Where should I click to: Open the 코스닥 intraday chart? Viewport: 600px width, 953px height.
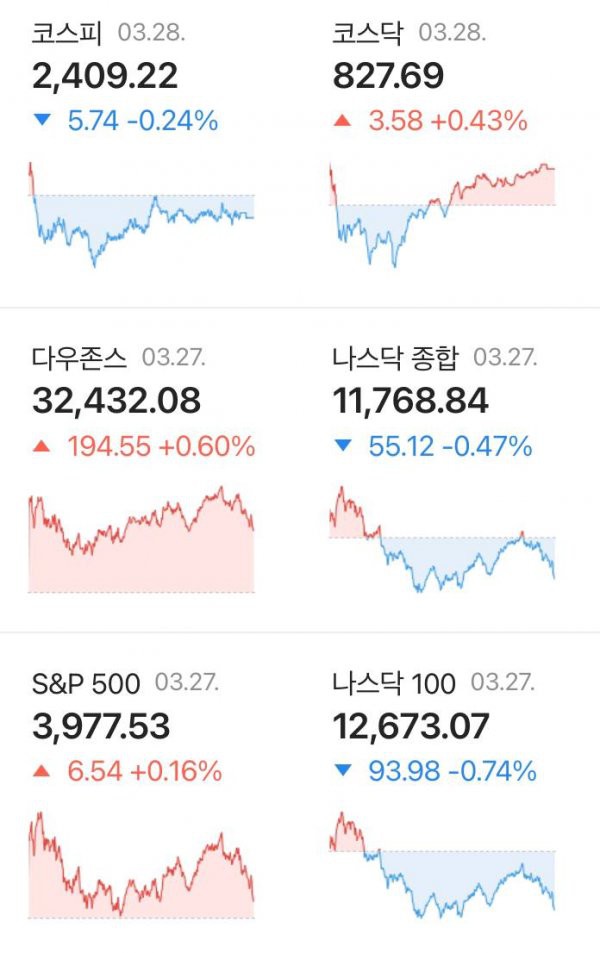click(x=442, y=215)
